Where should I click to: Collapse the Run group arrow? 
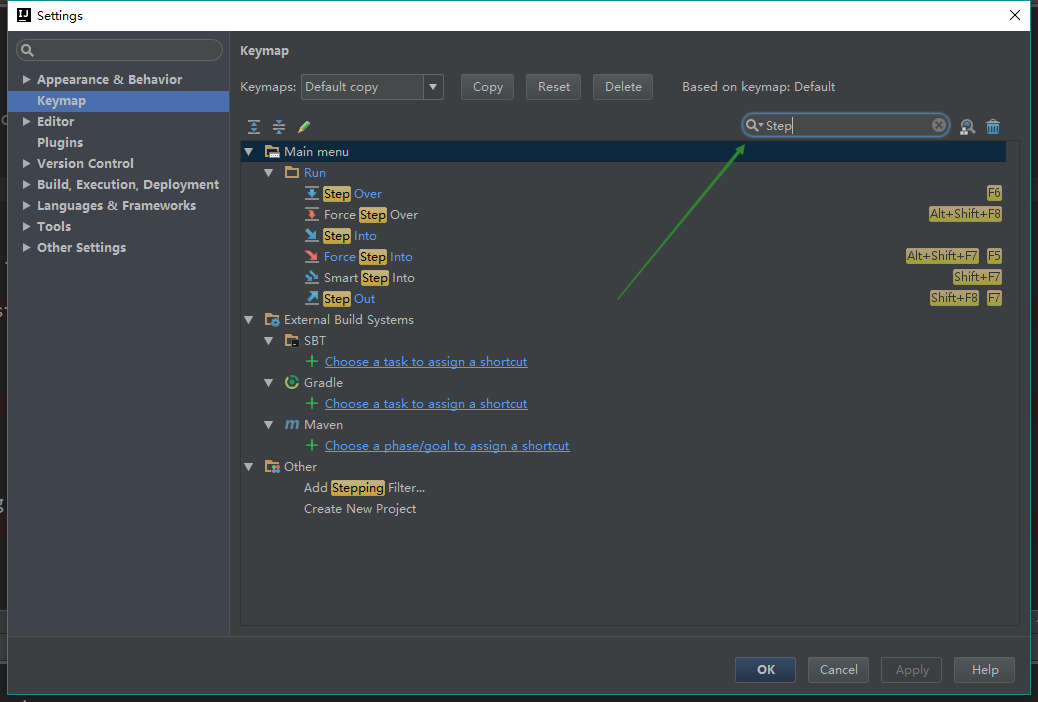point(269,173)
